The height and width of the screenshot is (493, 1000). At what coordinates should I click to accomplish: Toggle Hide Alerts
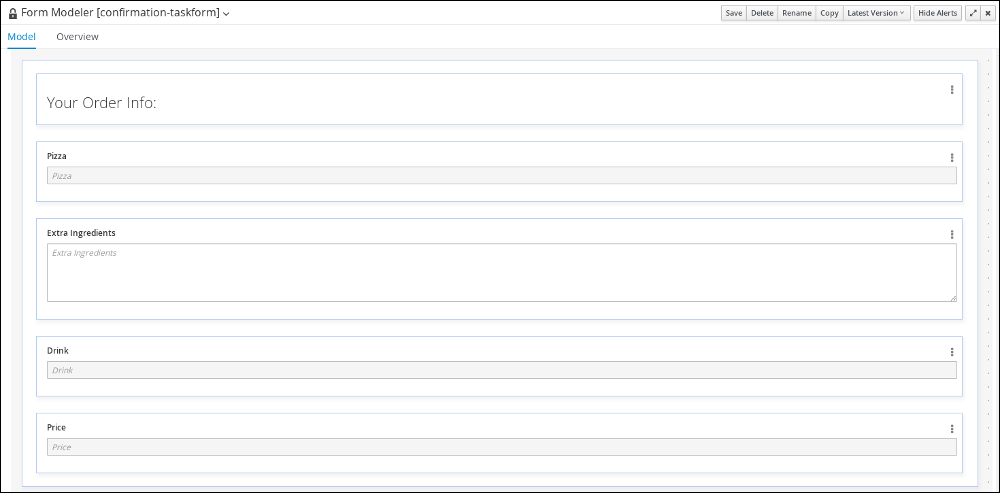click(938, 13)
